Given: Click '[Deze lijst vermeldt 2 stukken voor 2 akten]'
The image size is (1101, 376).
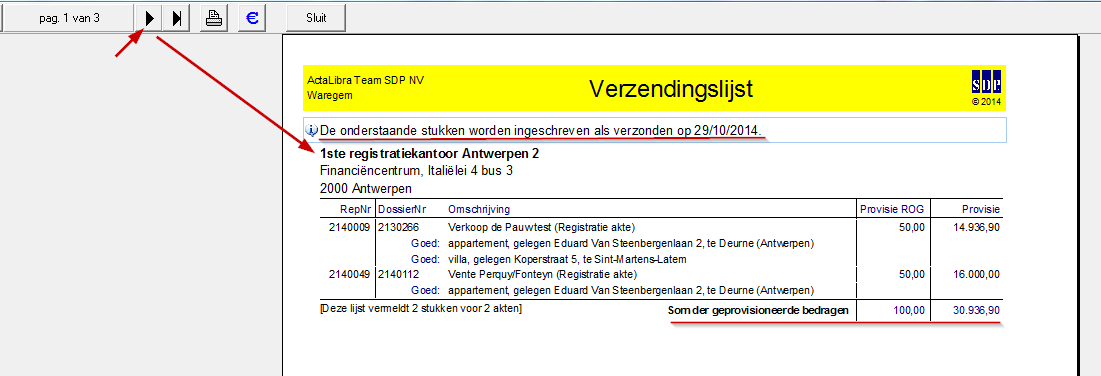Looking at the screenshot, I should (x=420, y=308).
